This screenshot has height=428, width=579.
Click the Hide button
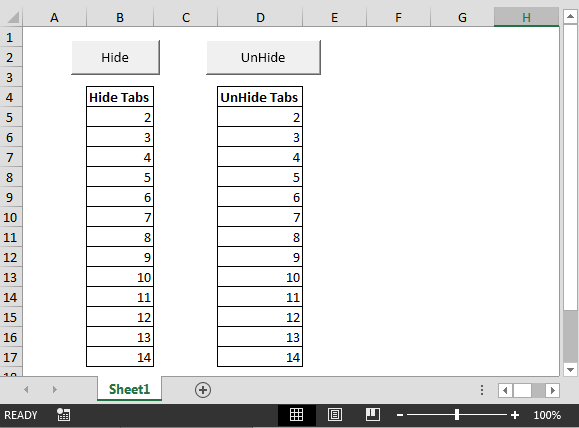tap(115, 57)
